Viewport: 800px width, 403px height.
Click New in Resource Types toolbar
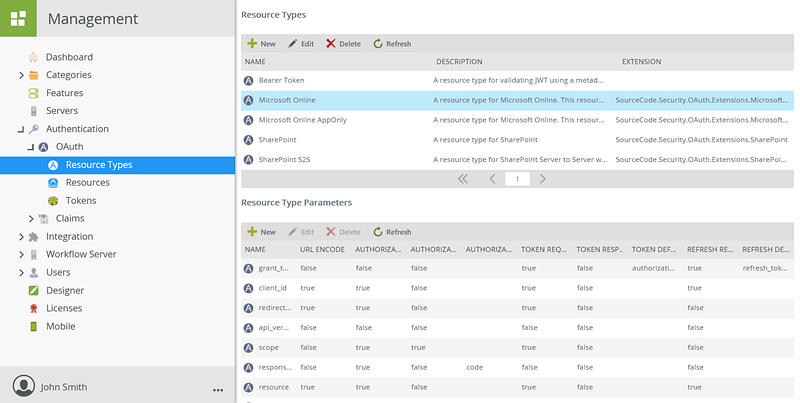point(261,44)
